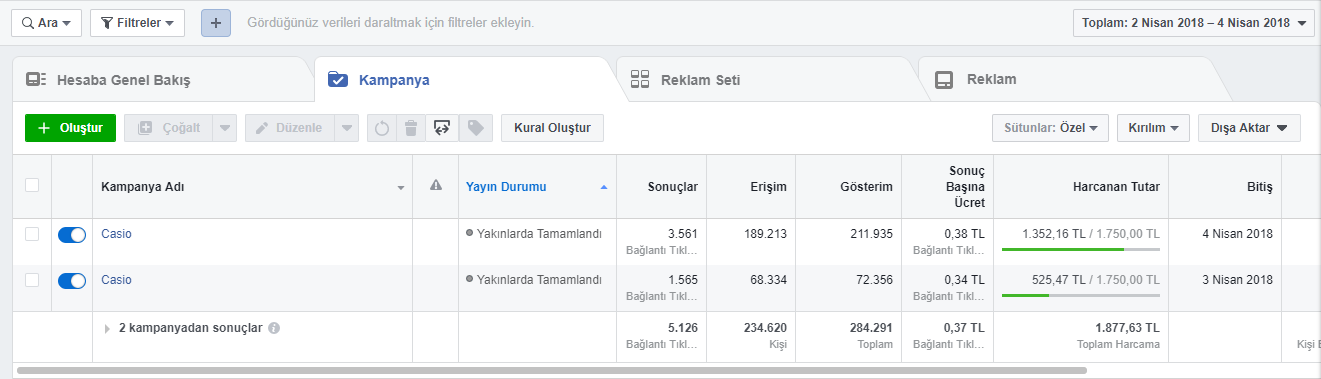Click the filter field 'Gördüğünüz verileri daraltmak için'
Viewport: 1321px width, 379px height.
(391, 22)
